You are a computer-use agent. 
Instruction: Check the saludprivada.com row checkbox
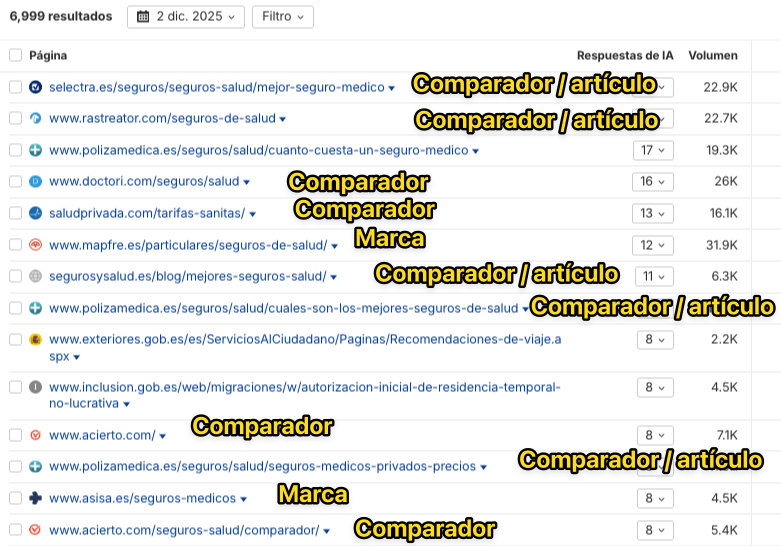[15, 213]
